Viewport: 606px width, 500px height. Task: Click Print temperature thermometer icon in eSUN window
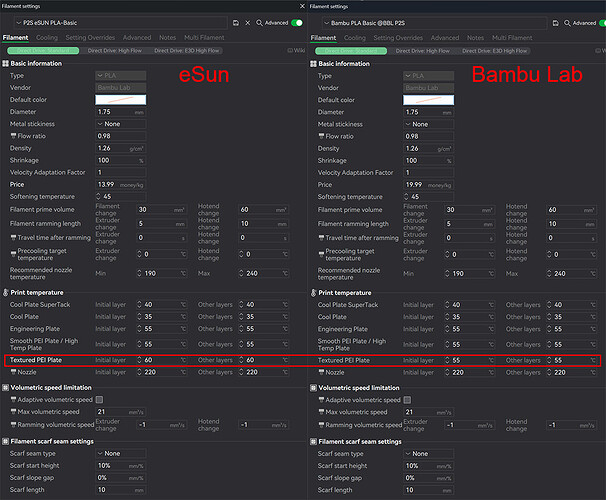click(5, 293)
